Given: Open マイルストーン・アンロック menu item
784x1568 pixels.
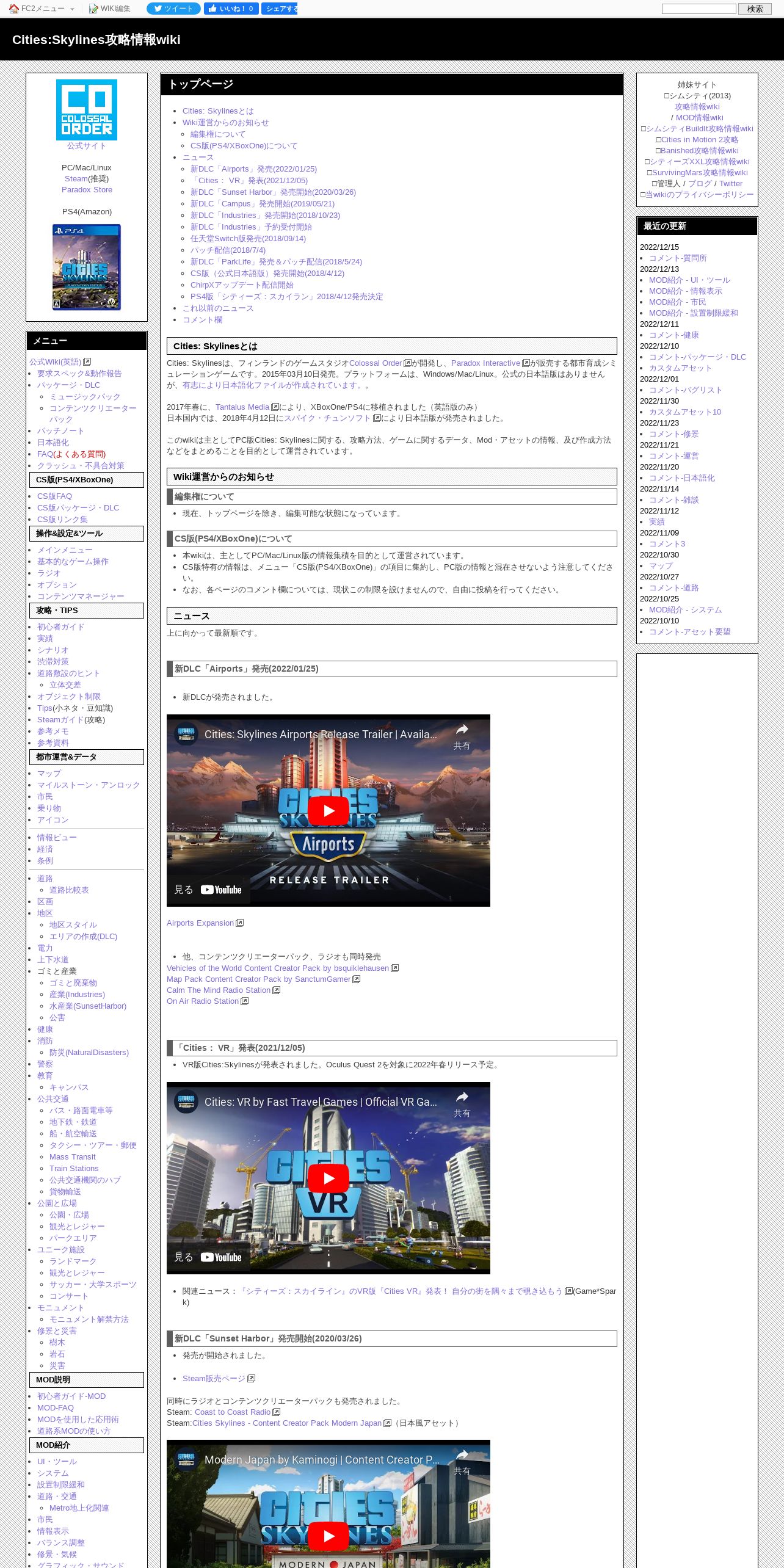Looking at the screenshot, I should (x=89, y=785).
